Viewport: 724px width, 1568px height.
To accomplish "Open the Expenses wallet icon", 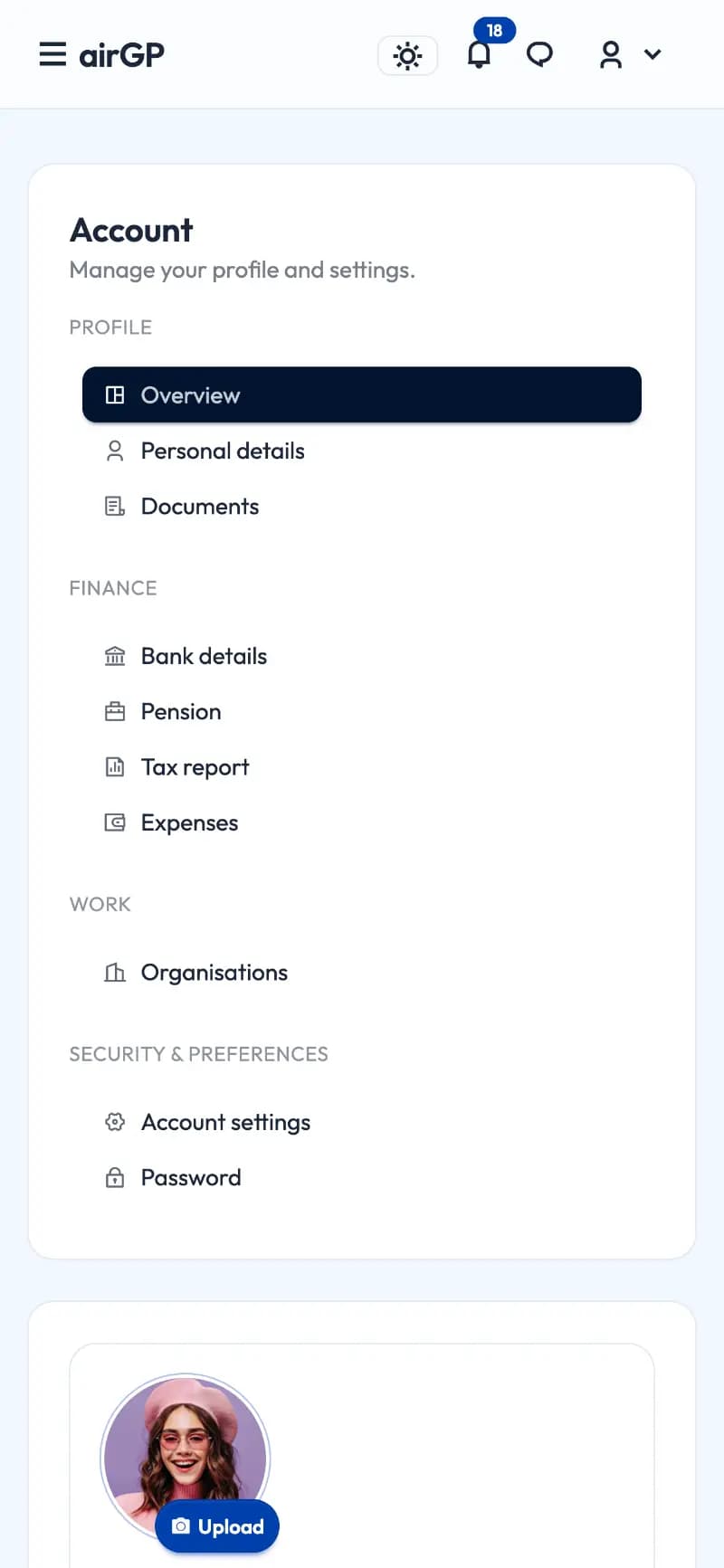I will pyautogui.click(x=115, y=822).
